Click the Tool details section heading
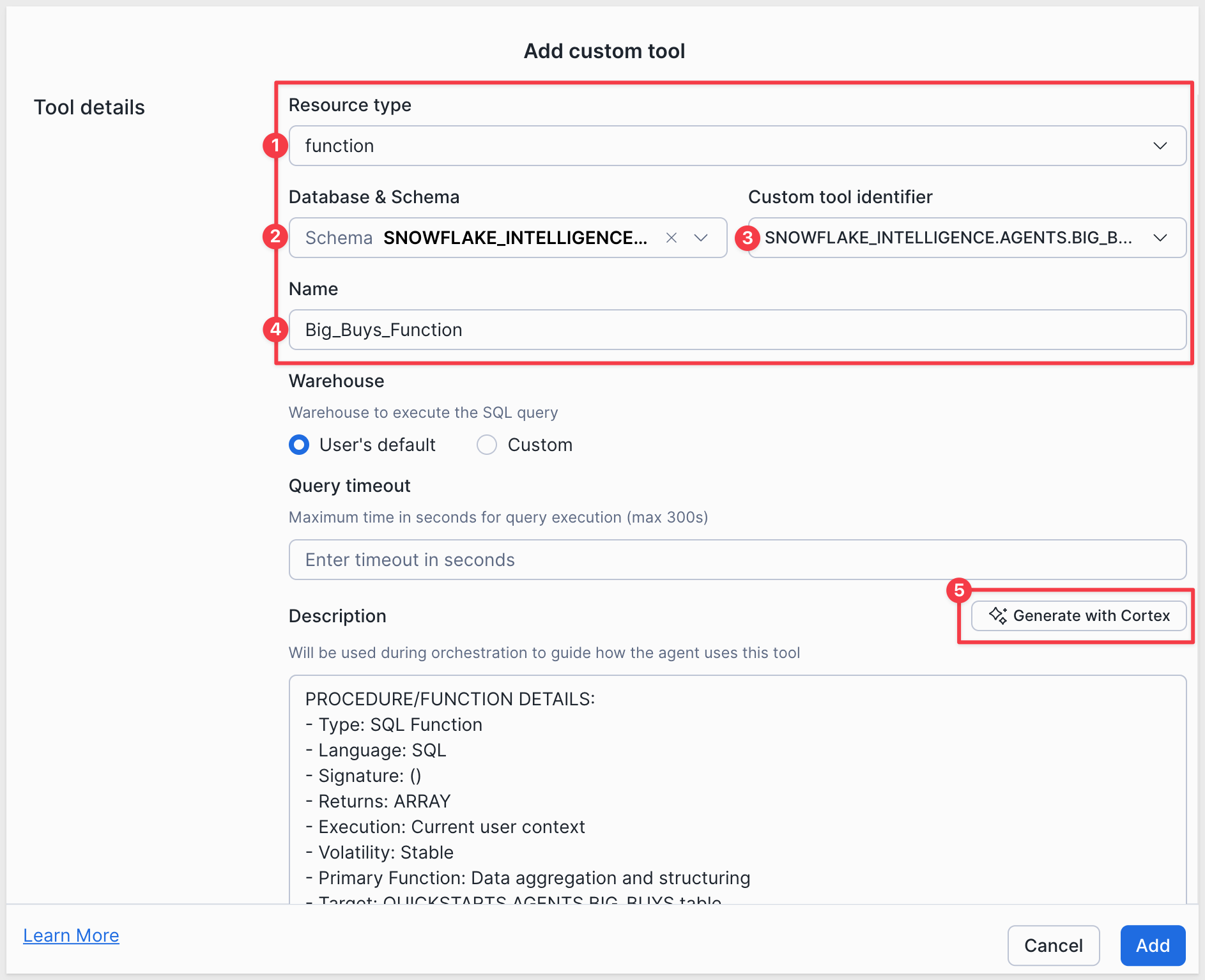1205x980 pixels. click(x=89, y=107)
